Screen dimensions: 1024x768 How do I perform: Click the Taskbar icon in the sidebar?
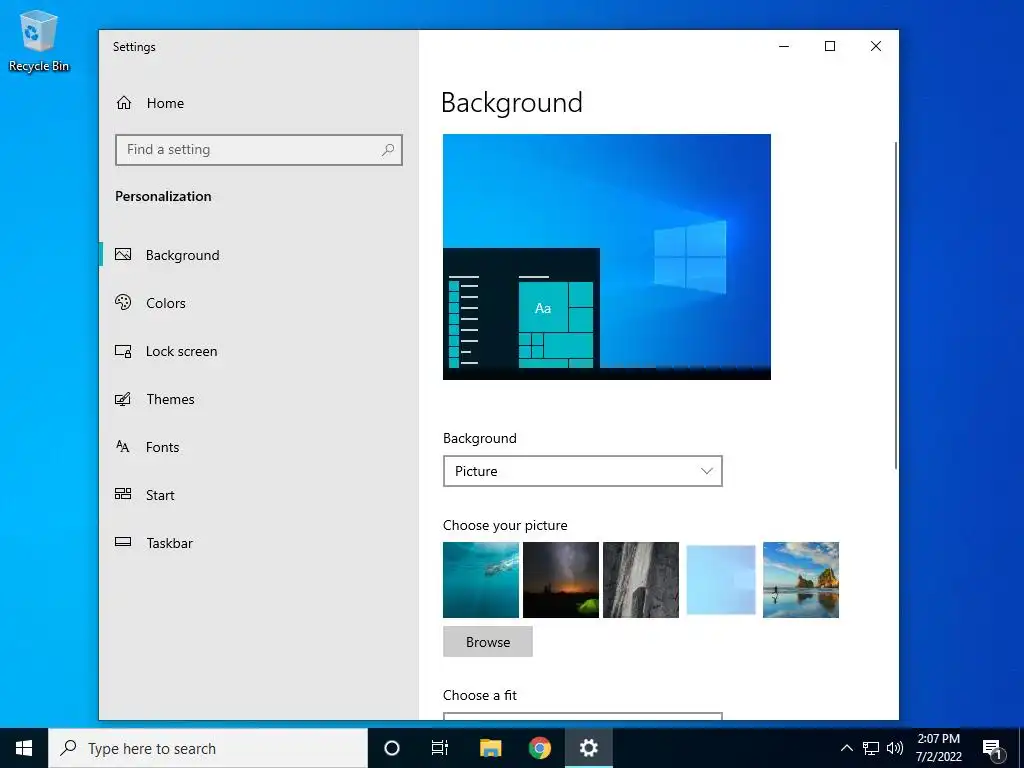pos(123,542)
